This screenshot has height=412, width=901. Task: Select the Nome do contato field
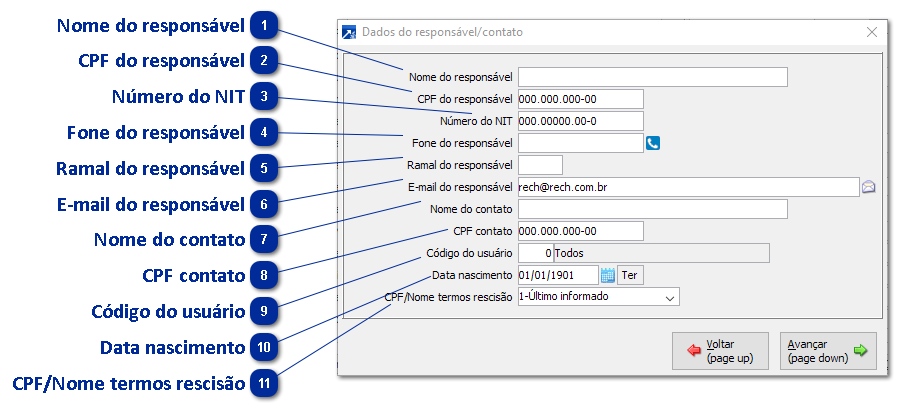(x=652, y=209)
